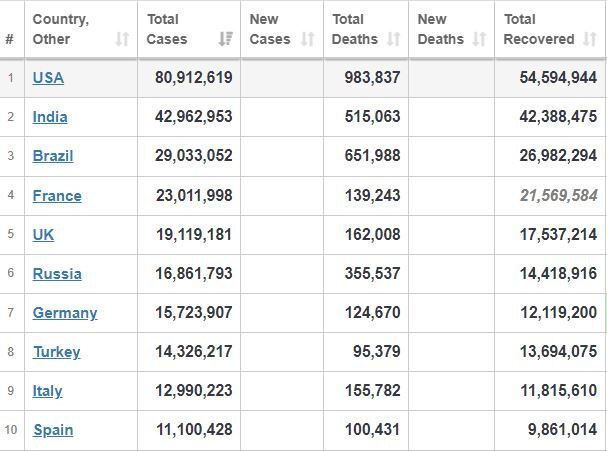Follow the France link
This screenshot has width=607, height=451.
point(57,196)
